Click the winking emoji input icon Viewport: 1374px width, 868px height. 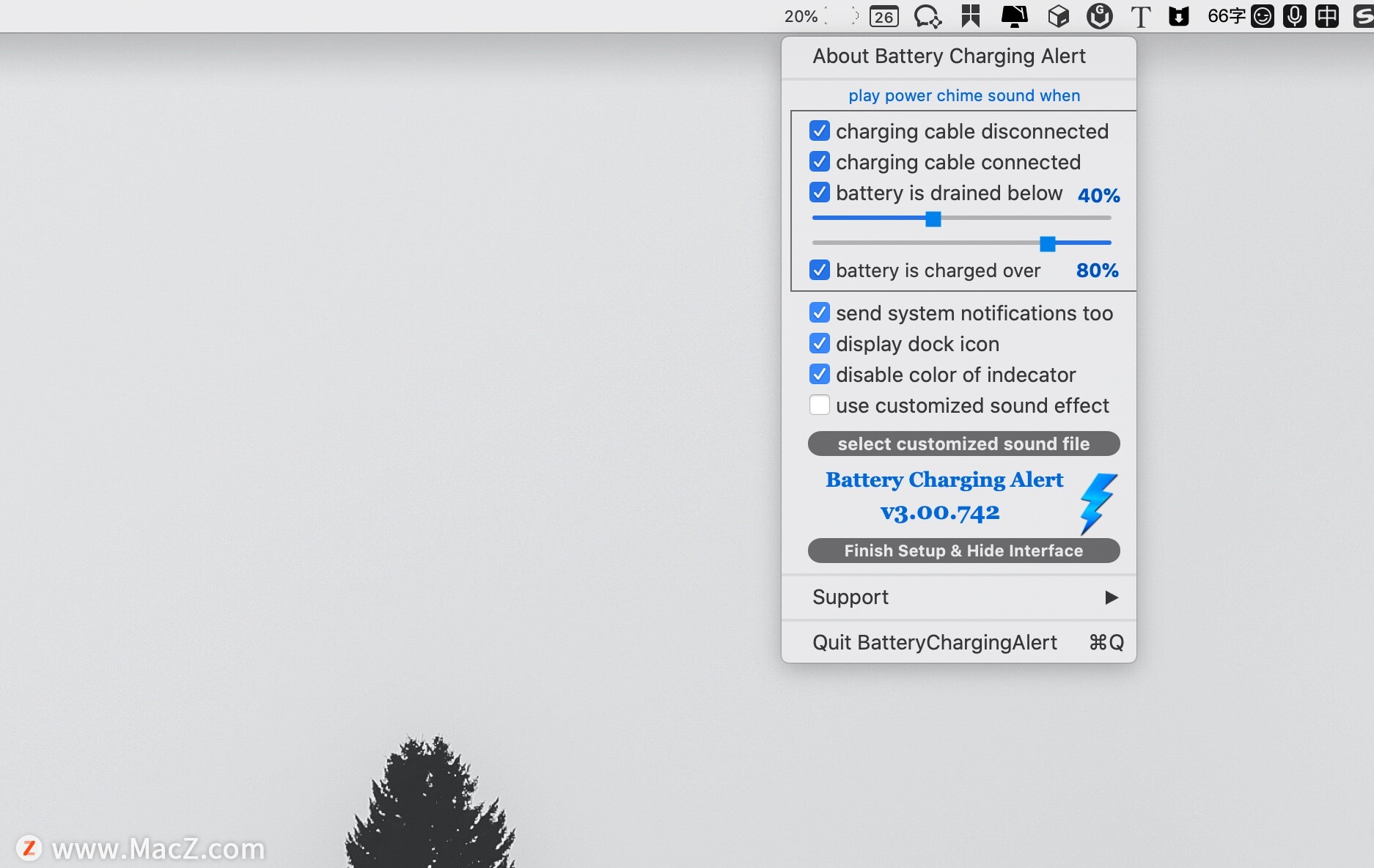coord(1262,16)
